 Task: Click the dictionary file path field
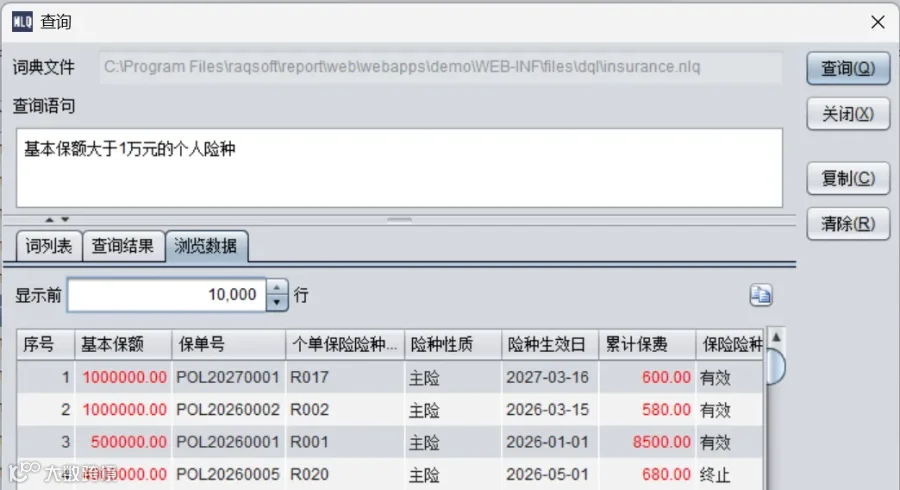(x=441, y=67)
